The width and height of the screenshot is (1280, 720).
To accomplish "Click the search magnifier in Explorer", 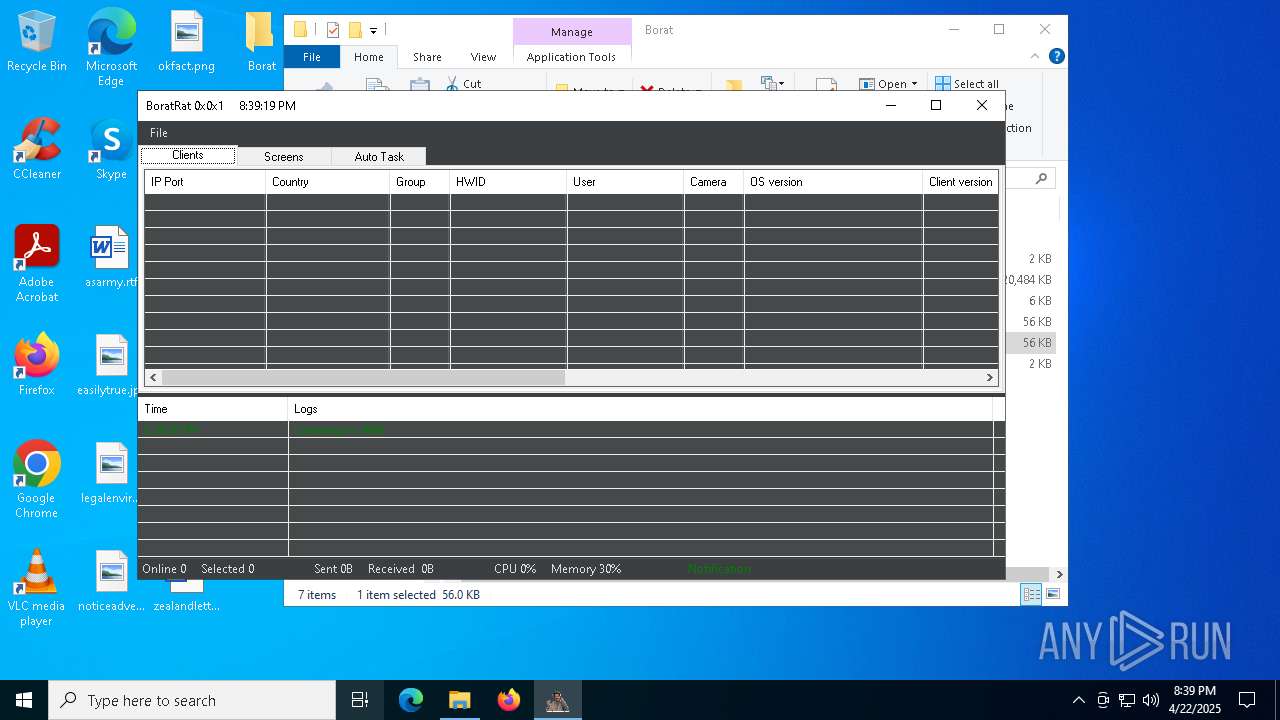I will tap(1041, 179).
